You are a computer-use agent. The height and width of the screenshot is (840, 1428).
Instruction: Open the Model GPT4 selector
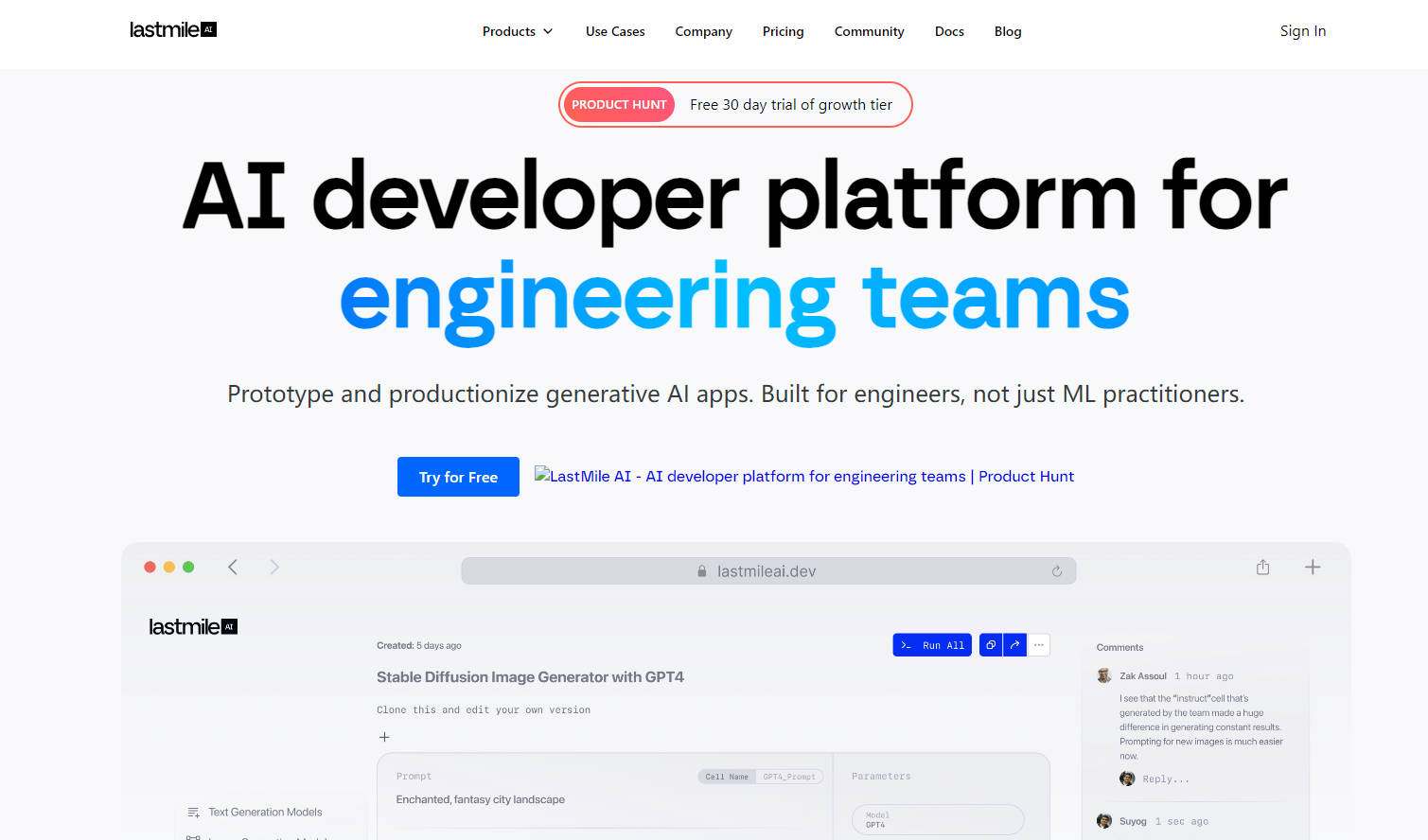click(x=937, y=819)
